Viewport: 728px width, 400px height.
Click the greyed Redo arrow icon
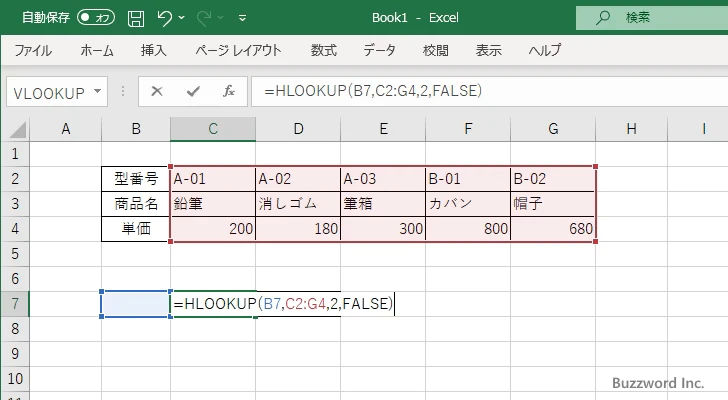tap(203, 18)
